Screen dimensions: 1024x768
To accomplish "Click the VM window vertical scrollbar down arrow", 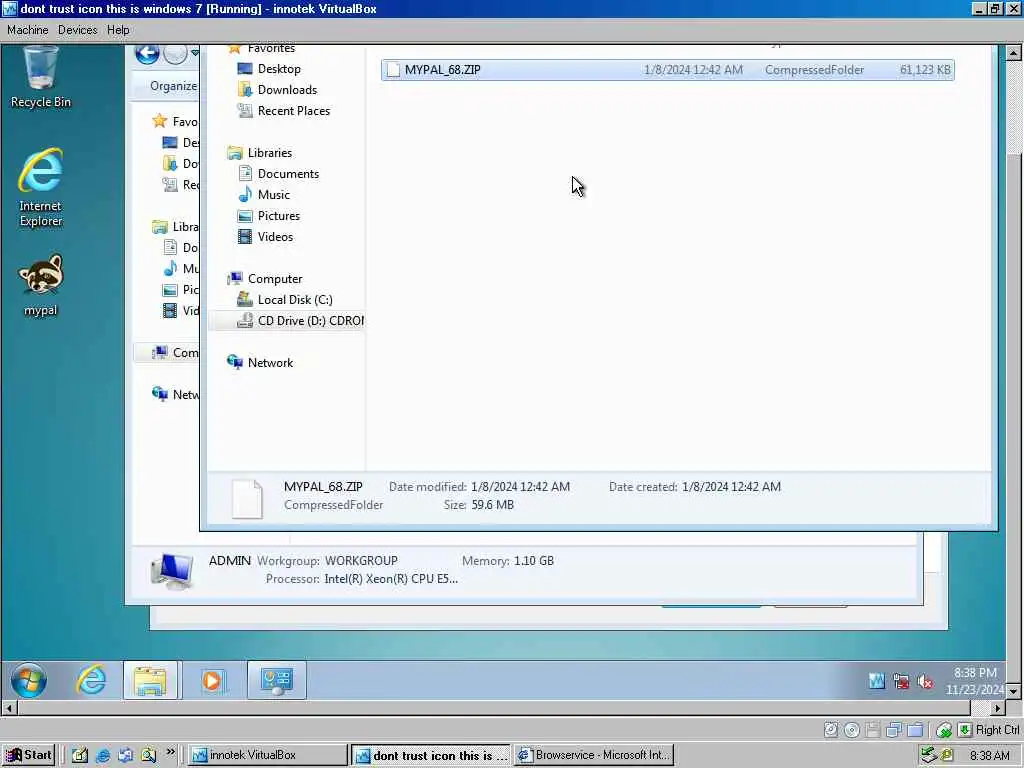I will (1013, 691).
